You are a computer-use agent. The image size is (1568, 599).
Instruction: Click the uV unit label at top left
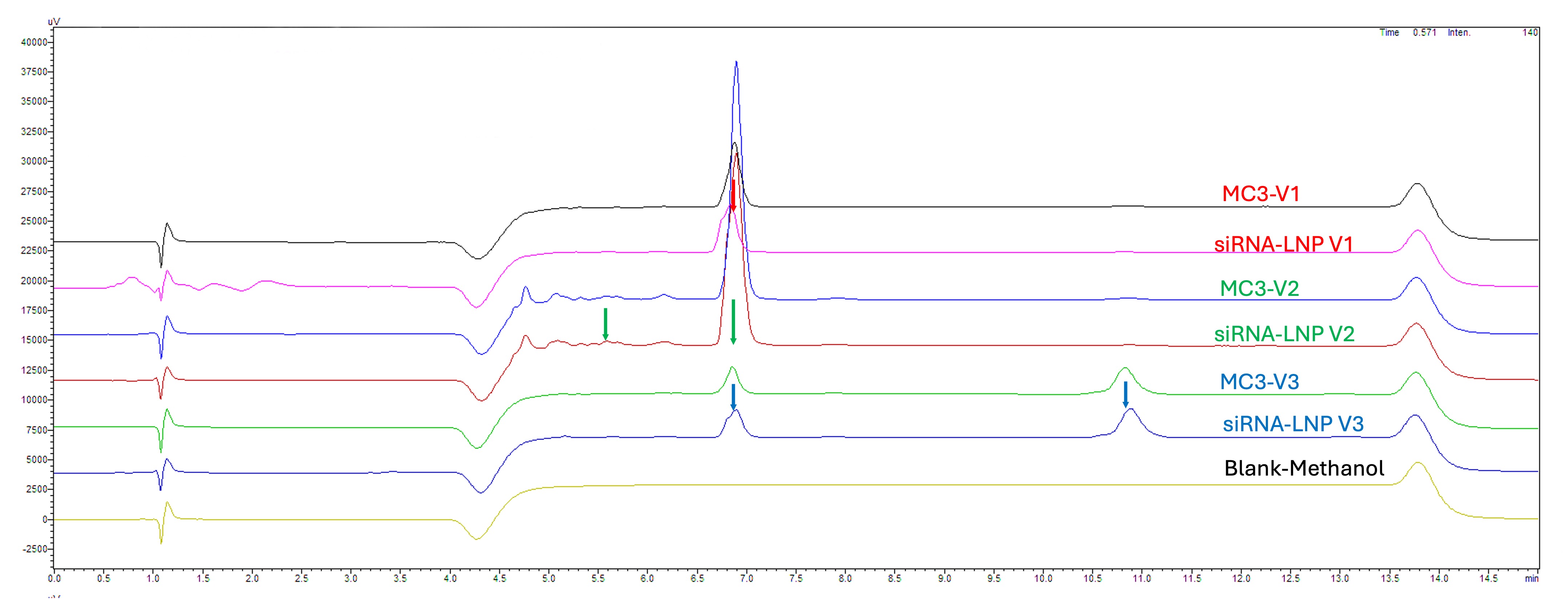coord(53,21)
